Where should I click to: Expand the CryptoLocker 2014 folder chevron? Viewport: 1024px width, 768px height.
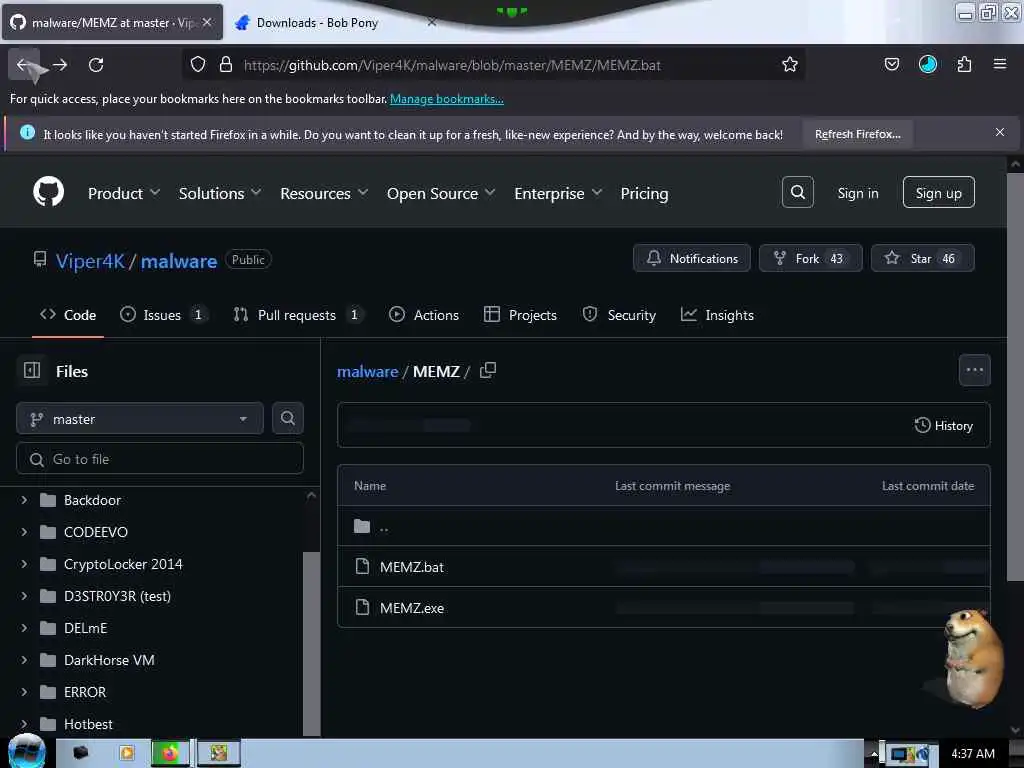[x=24, y=564]
